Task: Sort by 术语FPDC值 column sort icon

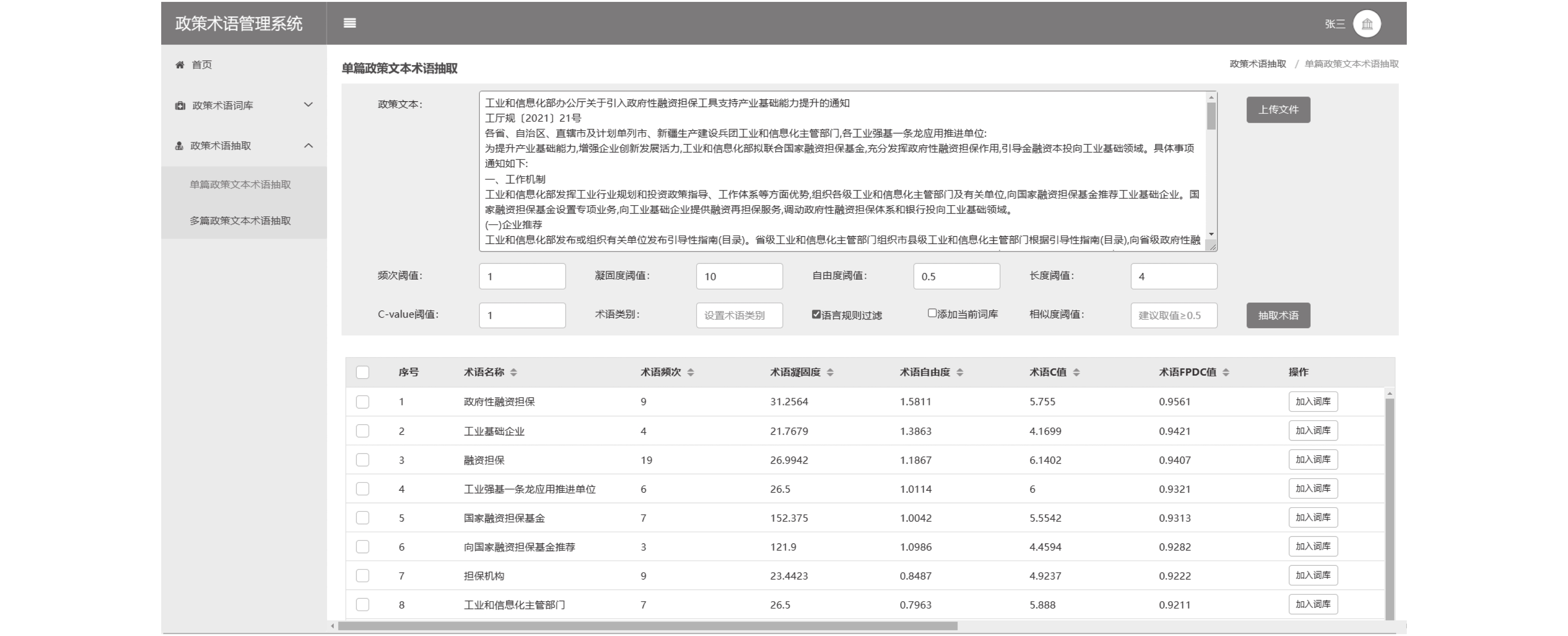Action: (x=1226, y=372)
